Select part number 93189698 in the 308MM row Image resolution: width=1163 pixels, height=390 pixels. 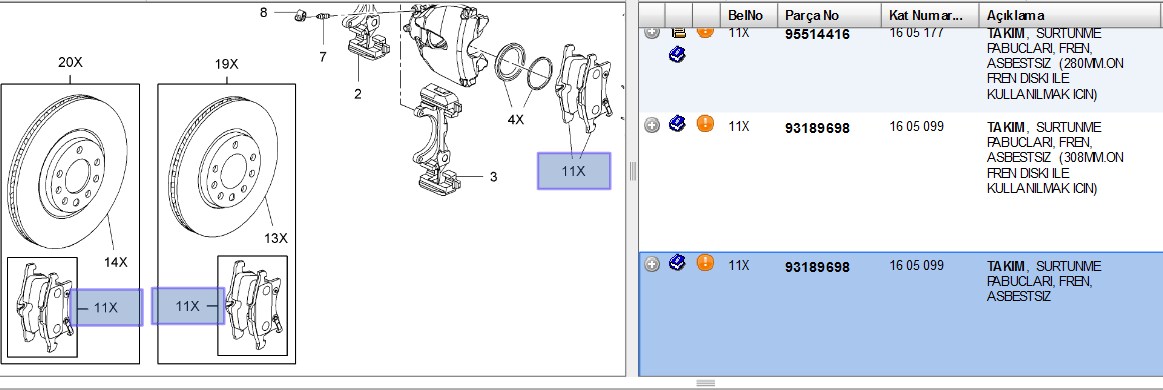(817, 128)
